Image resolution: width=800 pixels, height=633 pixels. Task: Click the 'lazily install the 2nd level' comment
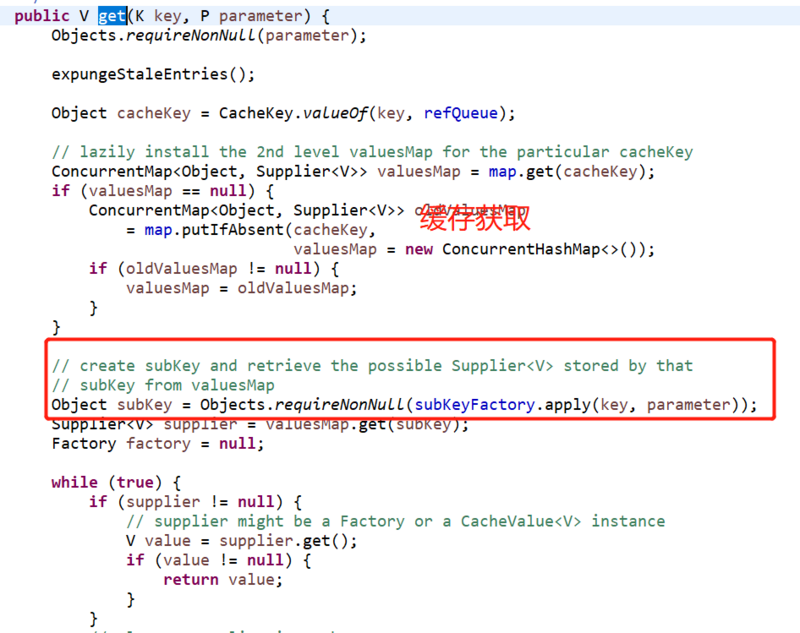pyautogui.click(x=372, y=152)
